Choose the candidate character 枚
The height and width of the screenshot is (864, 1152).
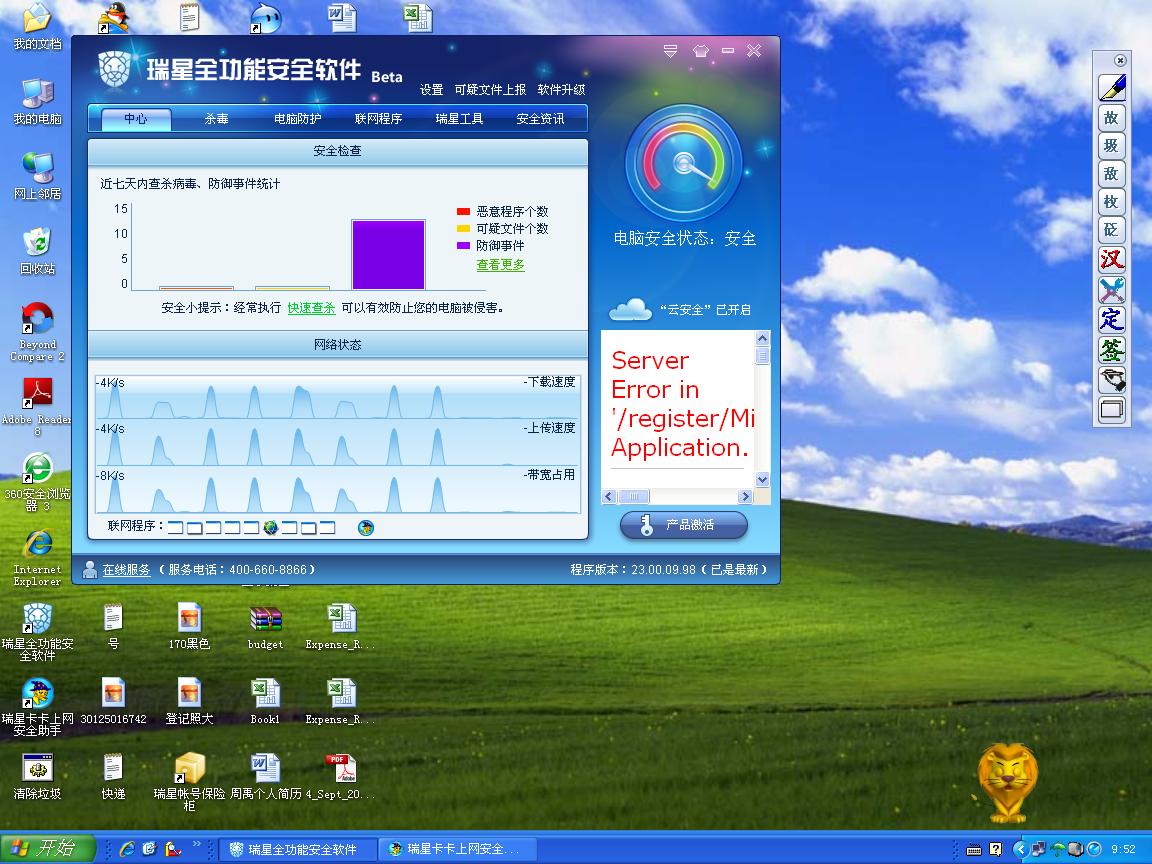click(1112, 201)
